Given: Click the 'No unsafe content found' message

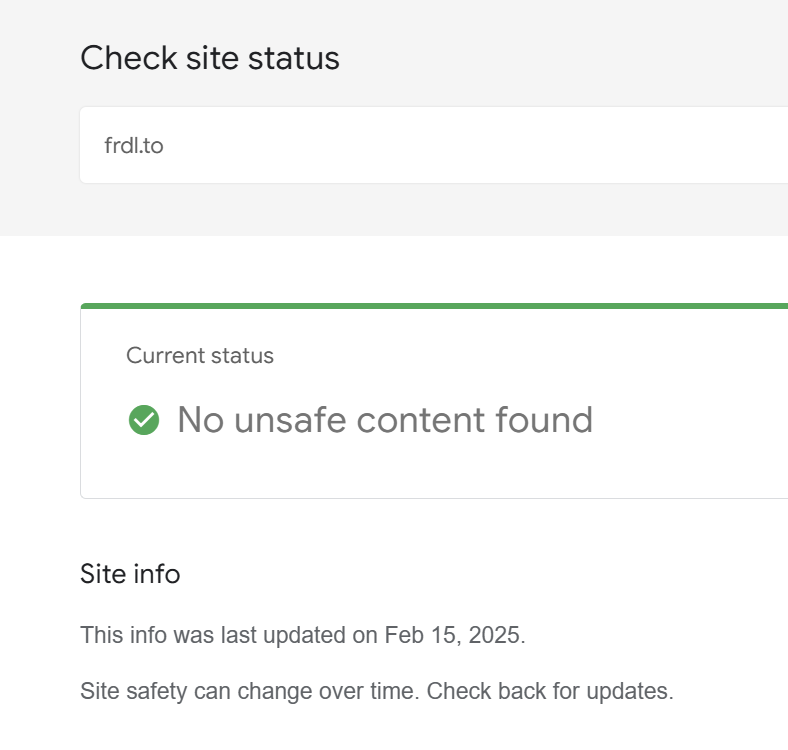Looking at the screenshot, I should (x=385, y=420).
